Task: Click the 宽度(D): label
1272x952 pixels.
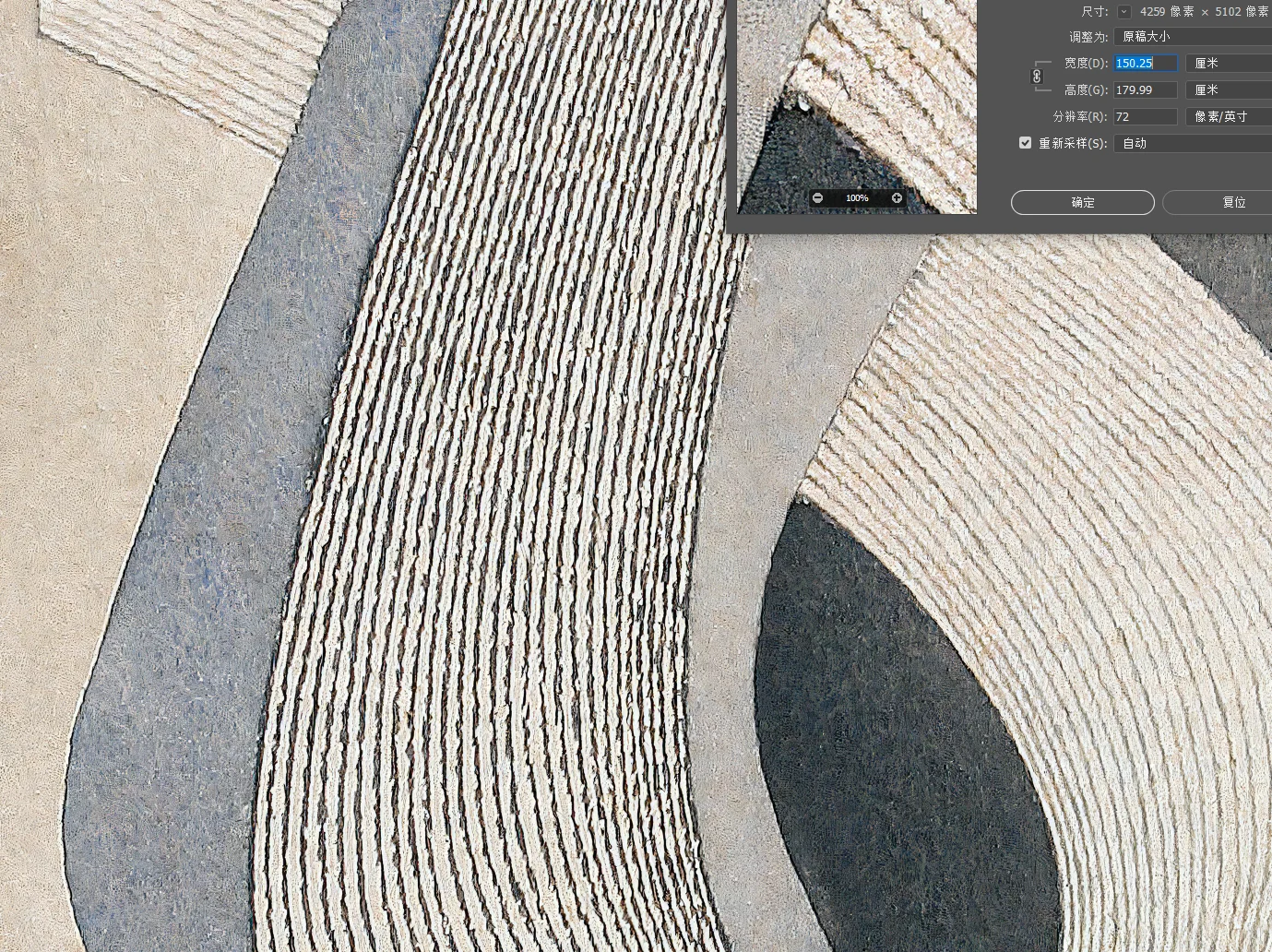Action: (x=1086, y=64)
